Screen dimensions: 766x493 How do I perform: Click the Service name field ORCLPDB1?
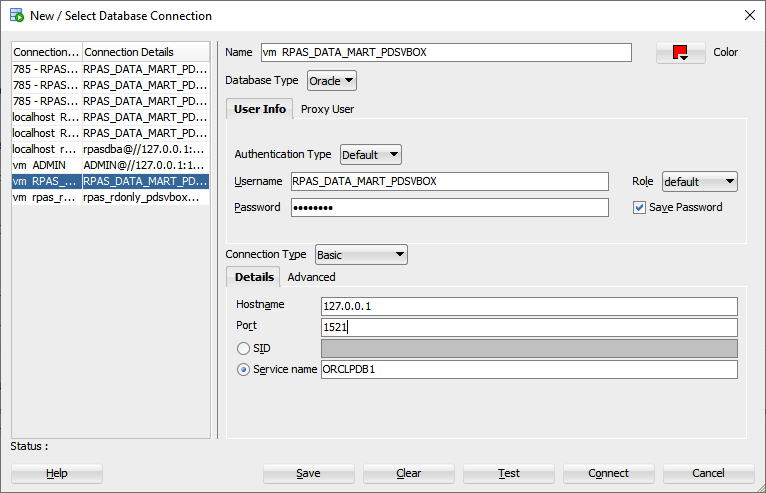click(x=529, y=369)
